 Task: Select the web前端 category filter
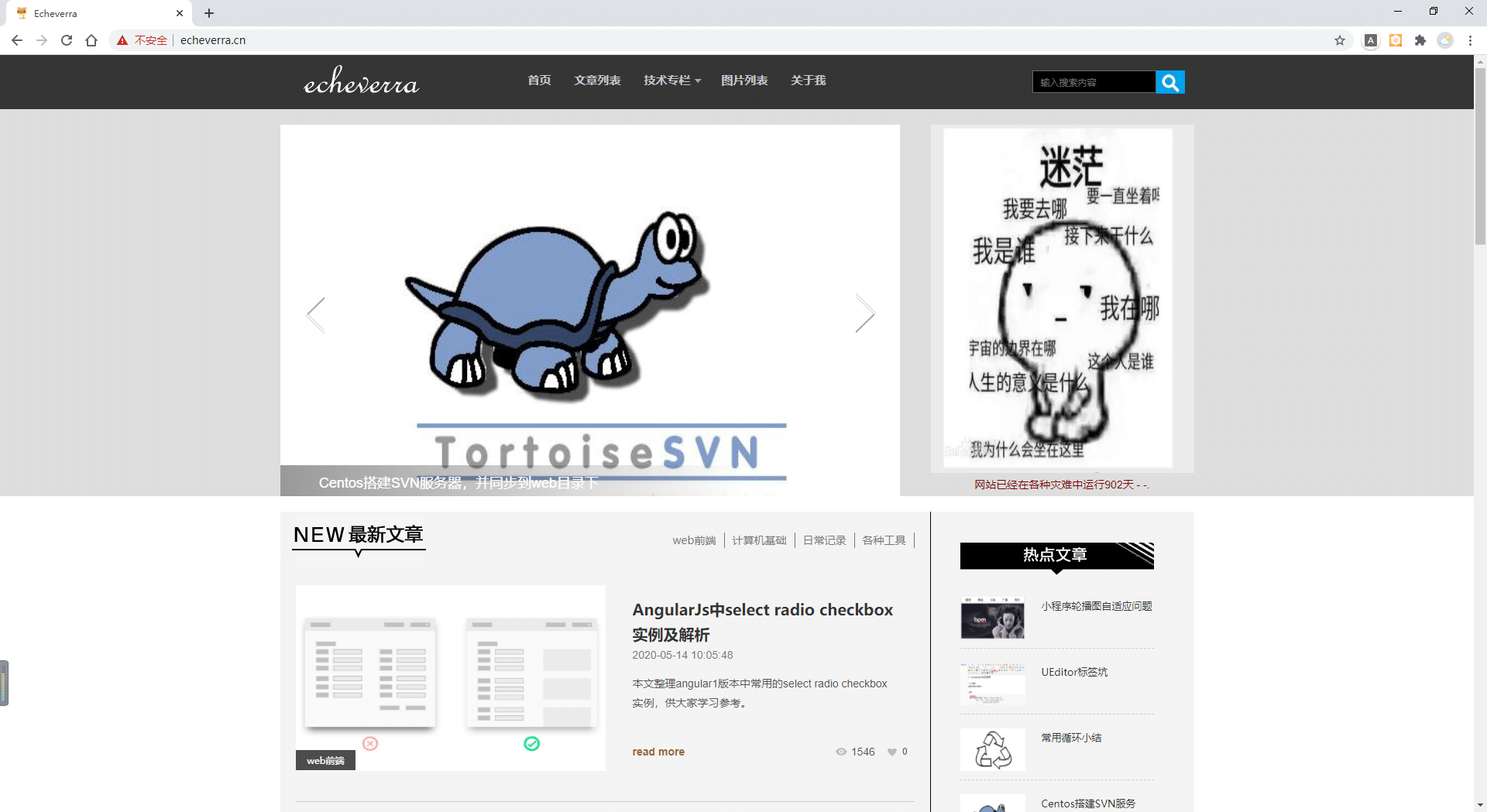pyautogui.click(x=694, y=540)
